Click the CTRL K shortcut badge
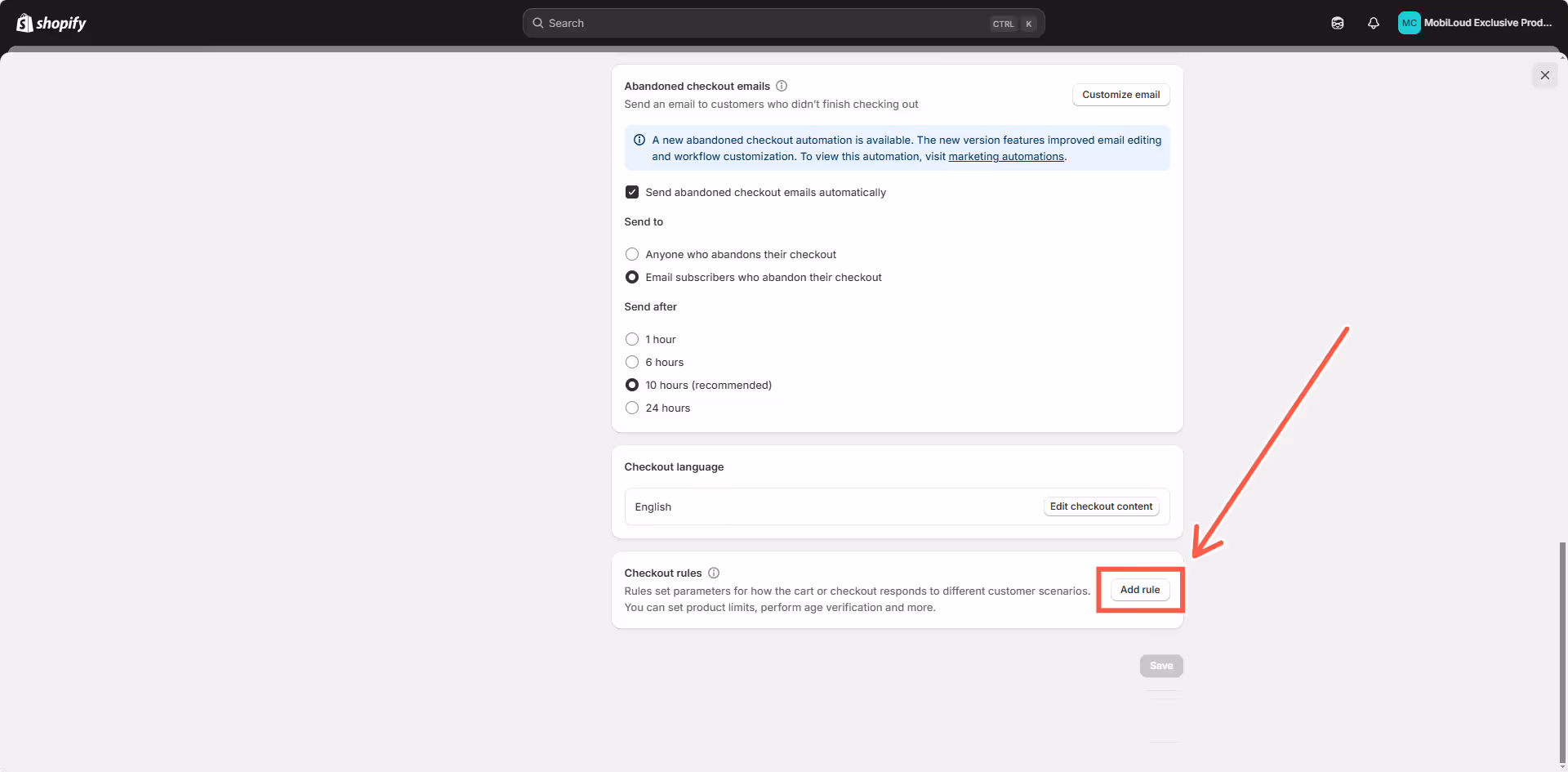Viewport: 1568px width, 772px height. [x=1013, y=24]
